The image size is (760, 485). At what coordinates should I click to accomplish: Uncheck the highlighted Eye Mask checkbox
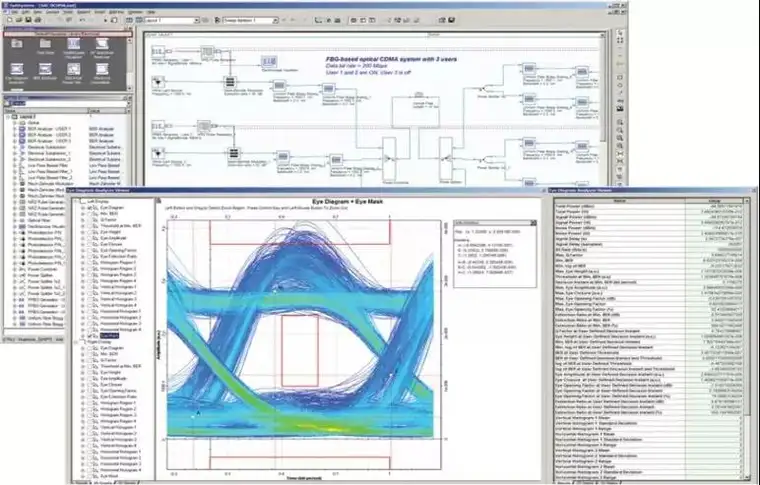tap(90, 336)
